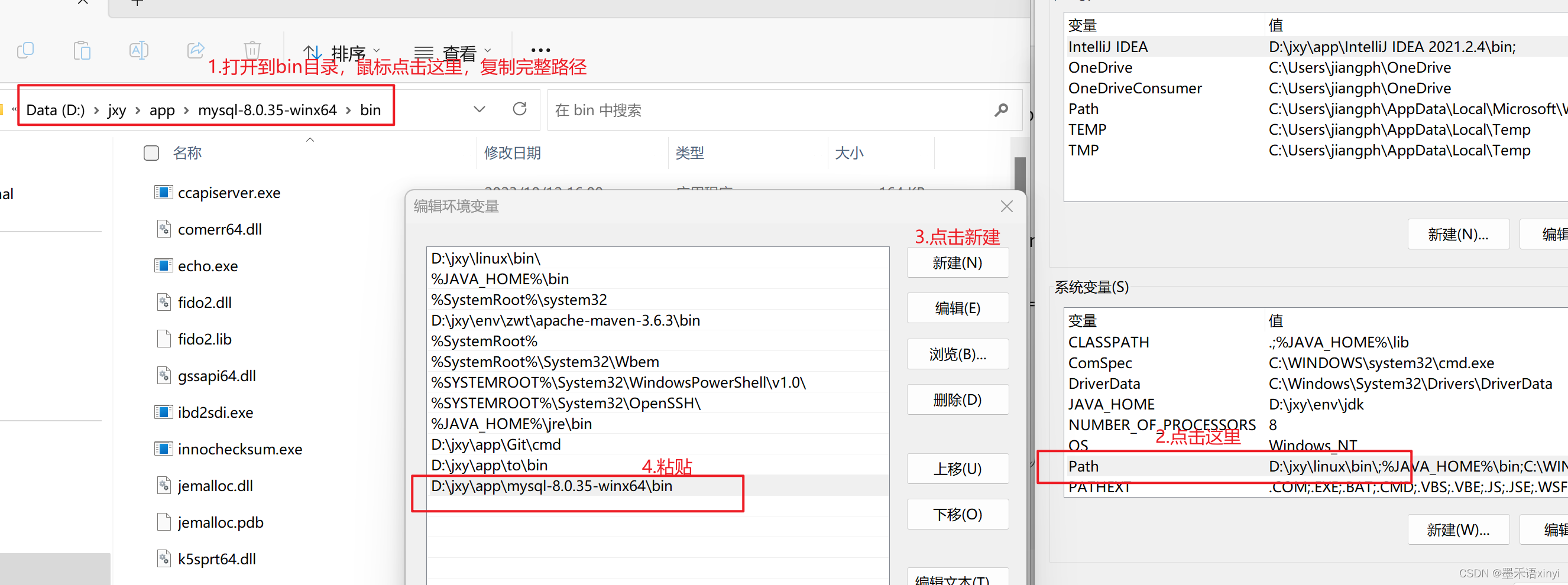Viewport: 1568px width, 585px height.
Task: Tick the select-all checkbox beside 名称
Action: [x=151, y=153]
